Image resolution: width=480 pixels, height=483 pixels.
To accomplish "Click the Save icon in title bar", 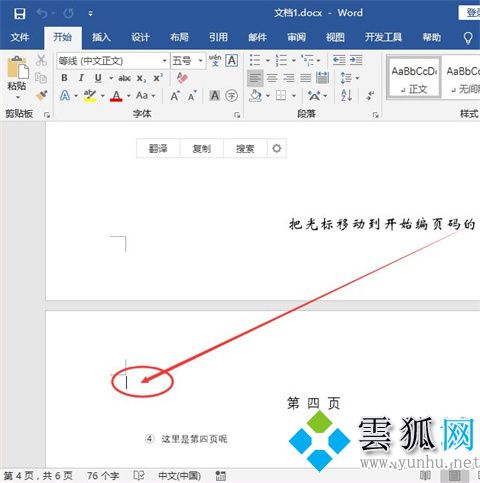I will [20, 14].
